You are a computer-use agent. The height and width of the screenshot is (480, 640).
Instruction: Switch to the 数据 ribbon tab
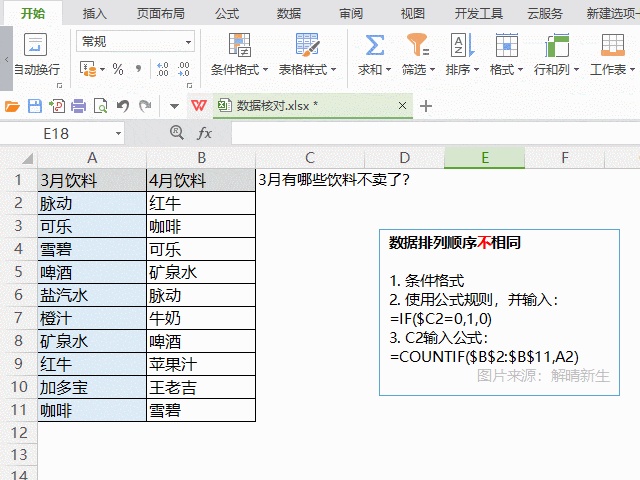[x=289, y=13]
